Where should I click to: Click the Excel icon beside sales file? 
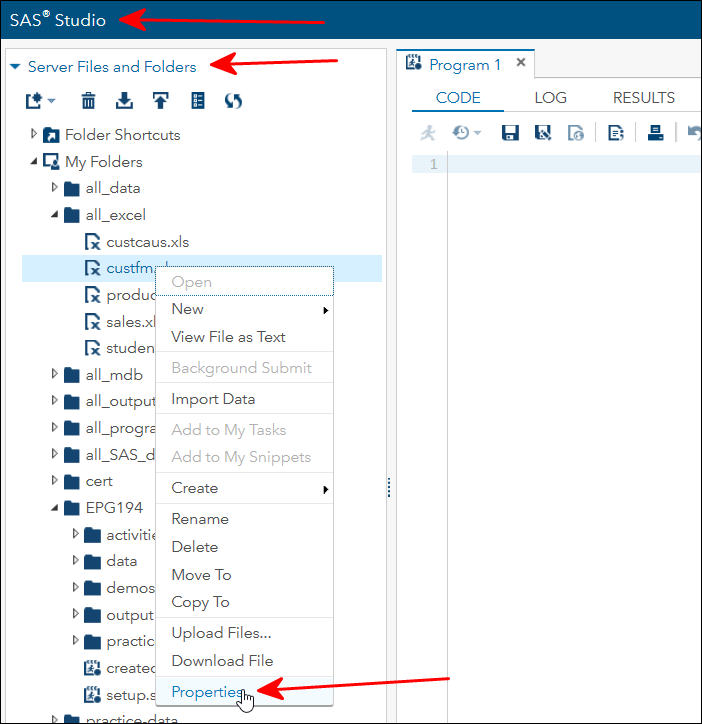tap(92, 322)
